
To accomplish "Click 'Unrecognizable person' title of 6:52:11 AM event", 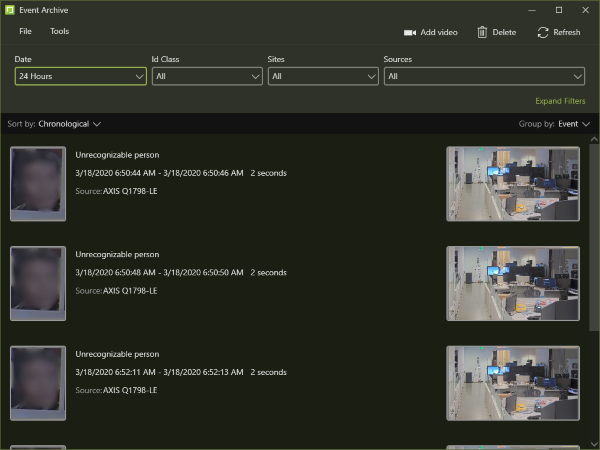I will (x=117, y=354).
